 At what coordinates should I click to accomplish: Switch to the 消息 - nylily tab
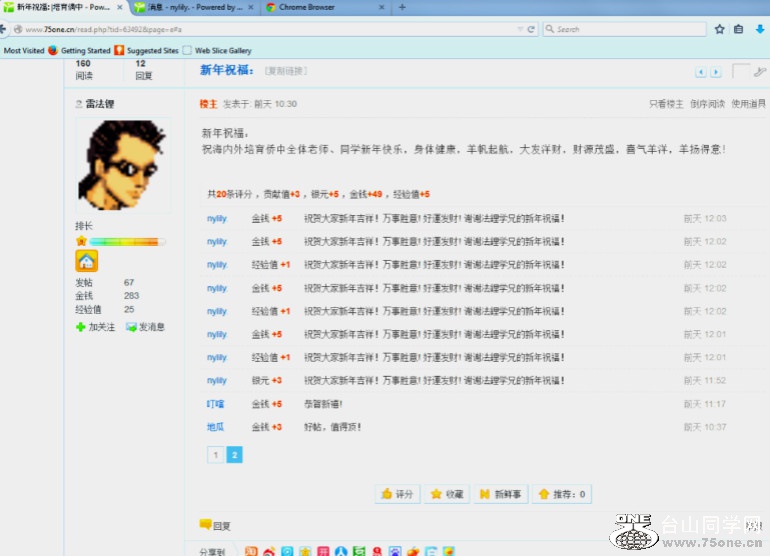point(195,7)
